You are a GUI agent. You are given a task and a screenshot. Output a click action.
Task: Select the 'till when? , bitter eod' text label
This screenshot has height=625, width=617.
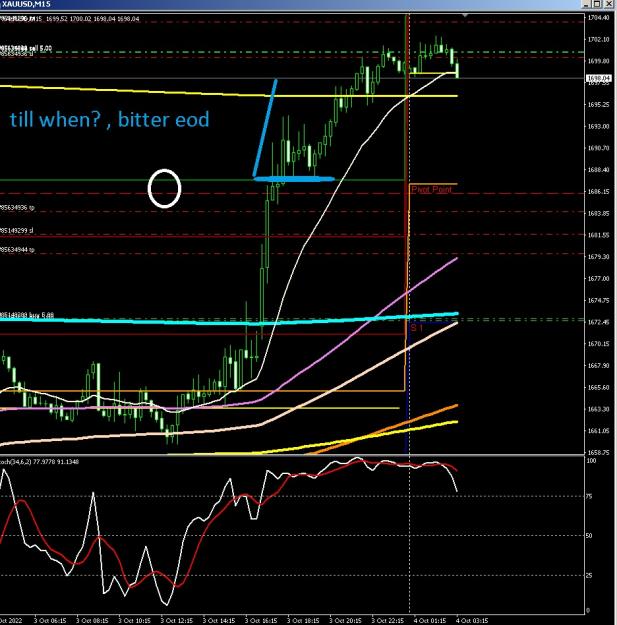tap(110, 120)
